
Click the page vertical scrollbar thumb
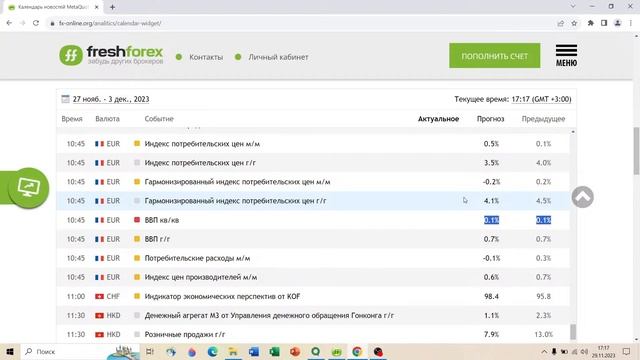pyautogui.click(x=636, y=151)
